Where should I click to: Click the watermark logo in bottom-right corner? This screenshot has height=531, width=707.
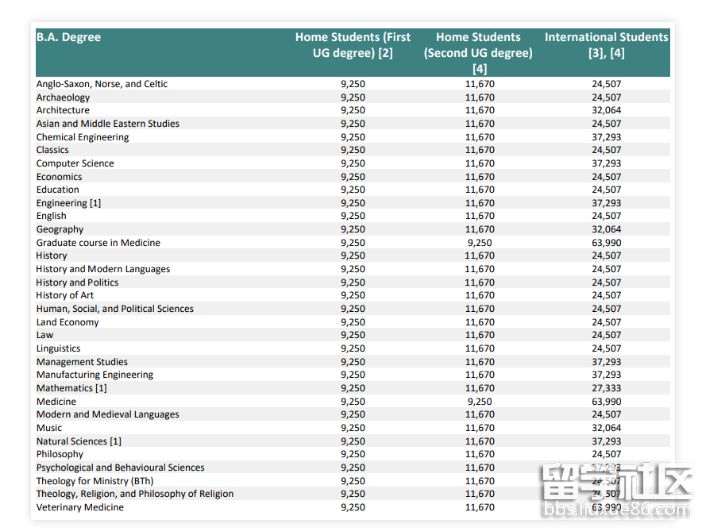616,490
